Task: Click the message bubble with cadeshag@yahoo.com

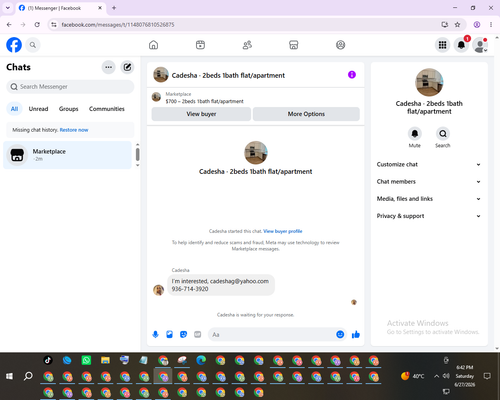Action: pos(221,285)
